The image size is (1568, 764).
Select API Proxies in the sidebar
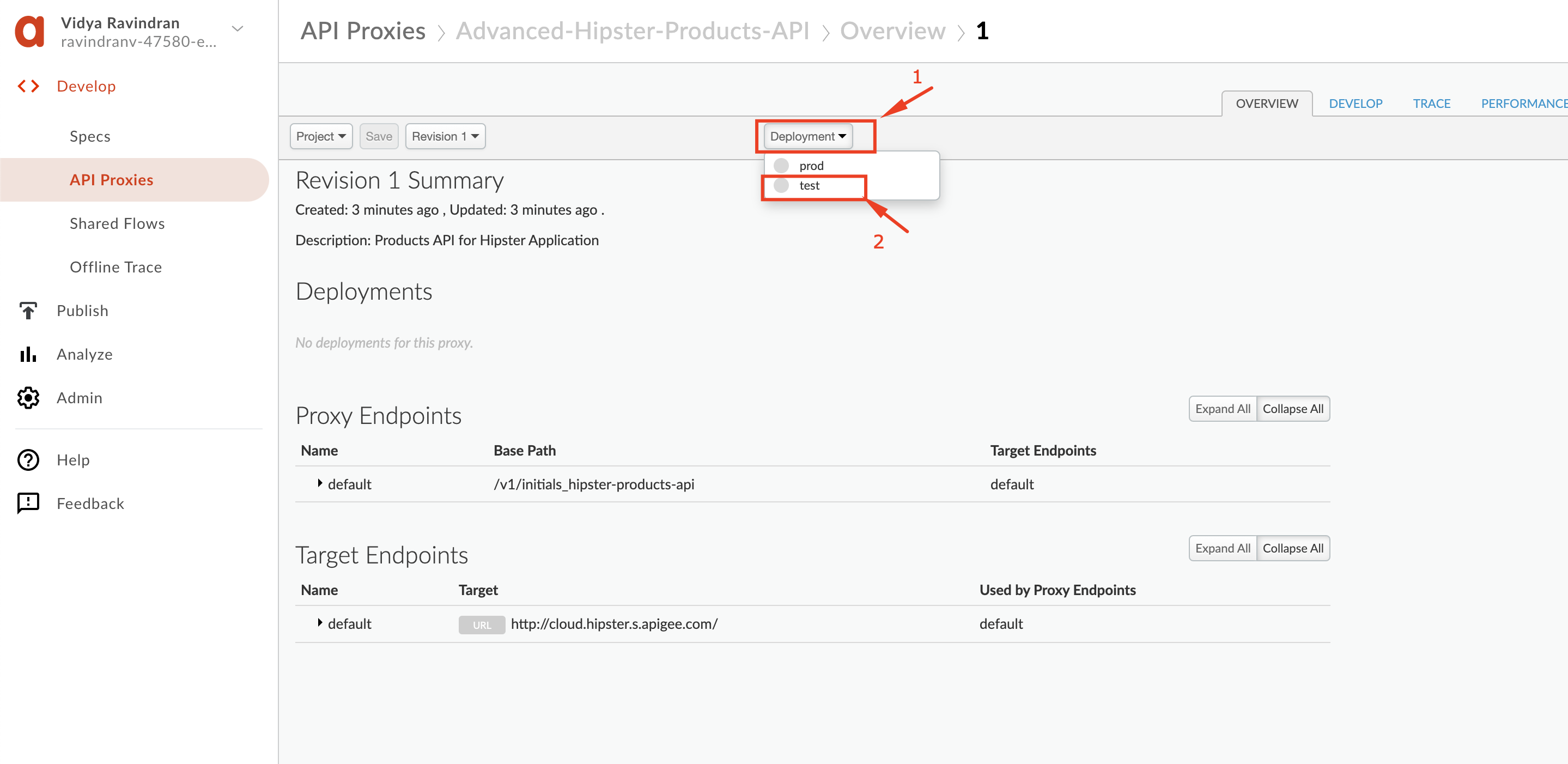tap(135, 180)
